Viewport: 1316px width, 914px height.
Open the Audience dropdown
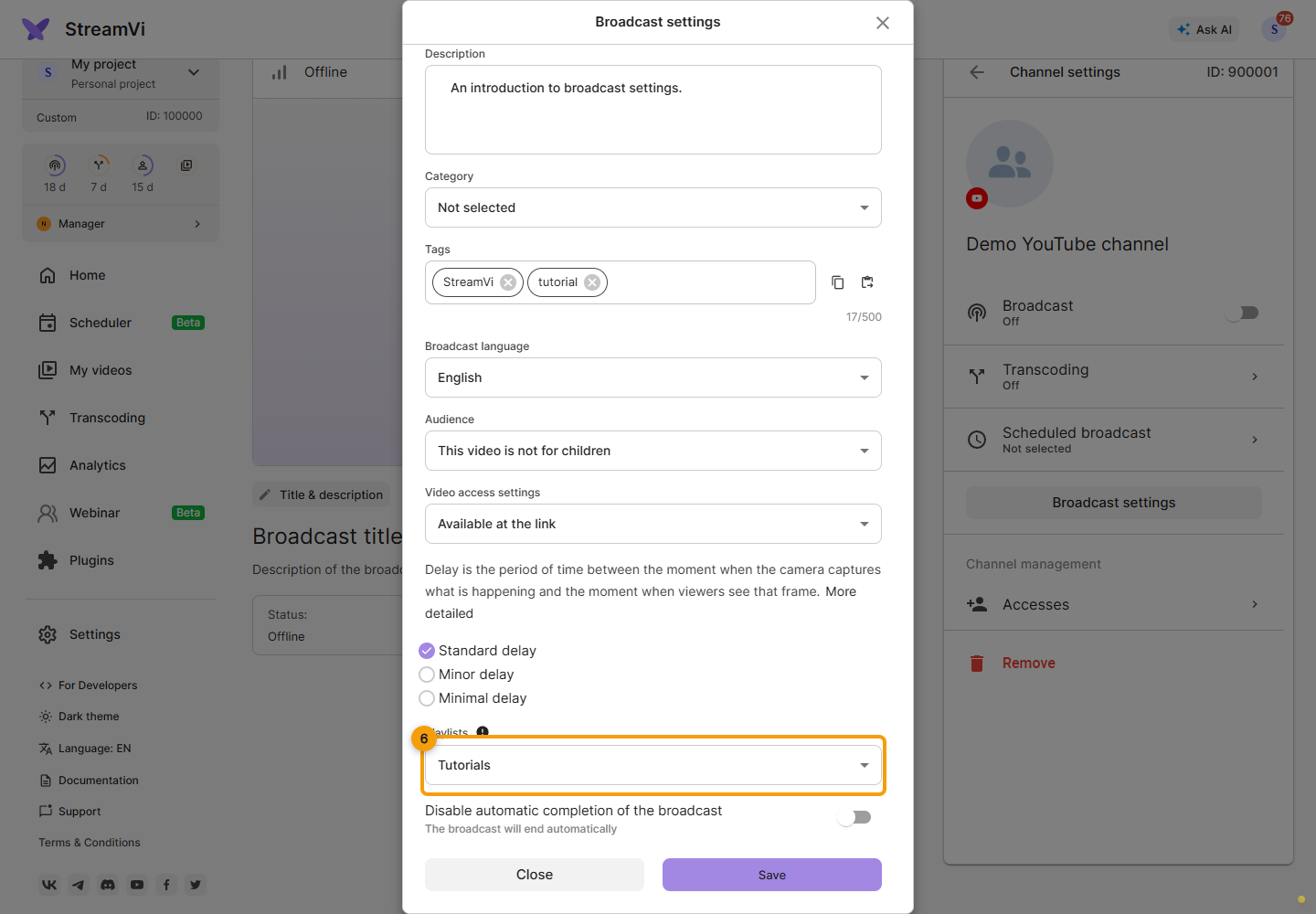653,451
